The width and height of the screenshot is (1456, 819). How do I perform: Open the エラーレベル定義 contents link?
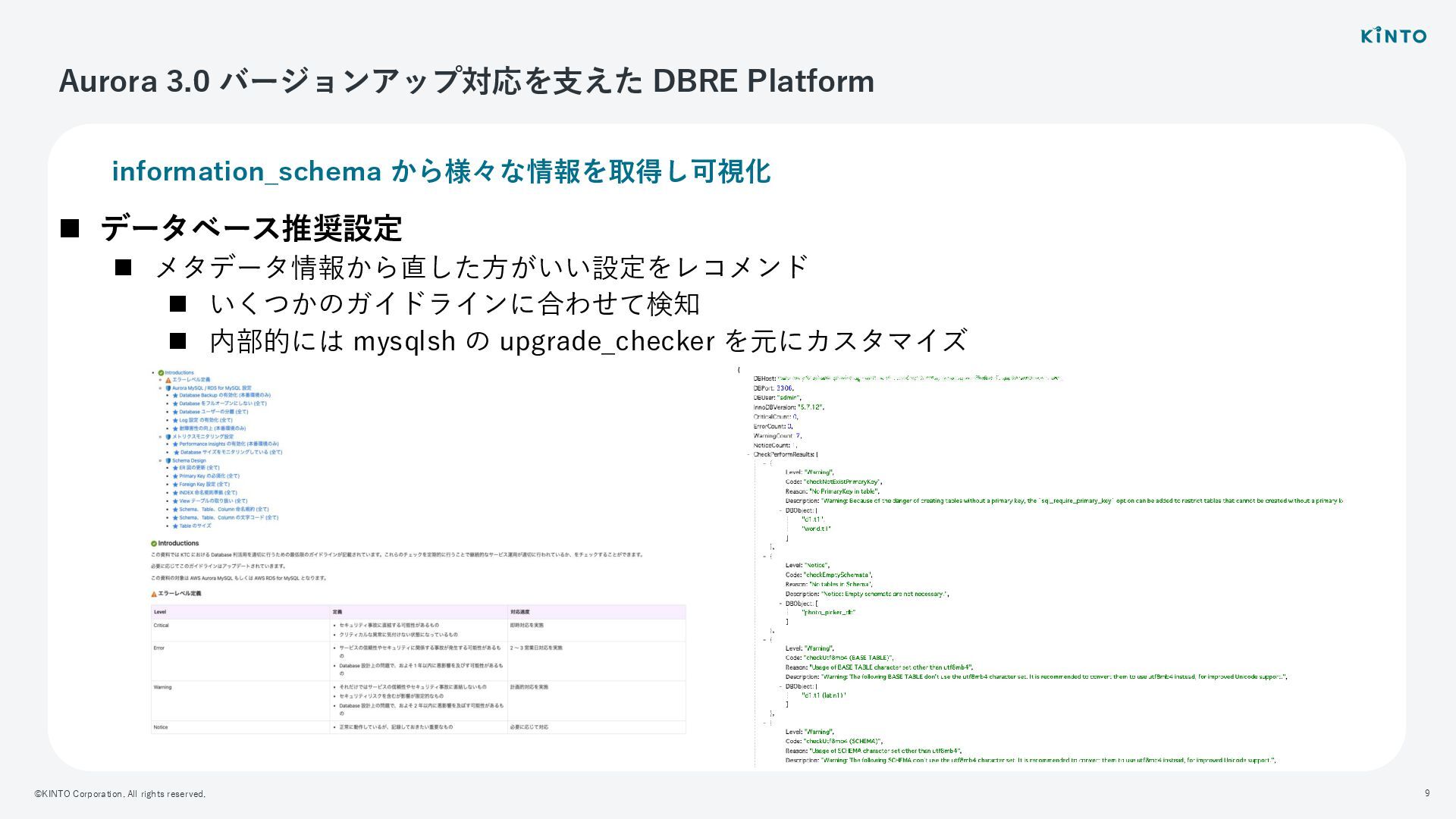click(x=190, y=379)
